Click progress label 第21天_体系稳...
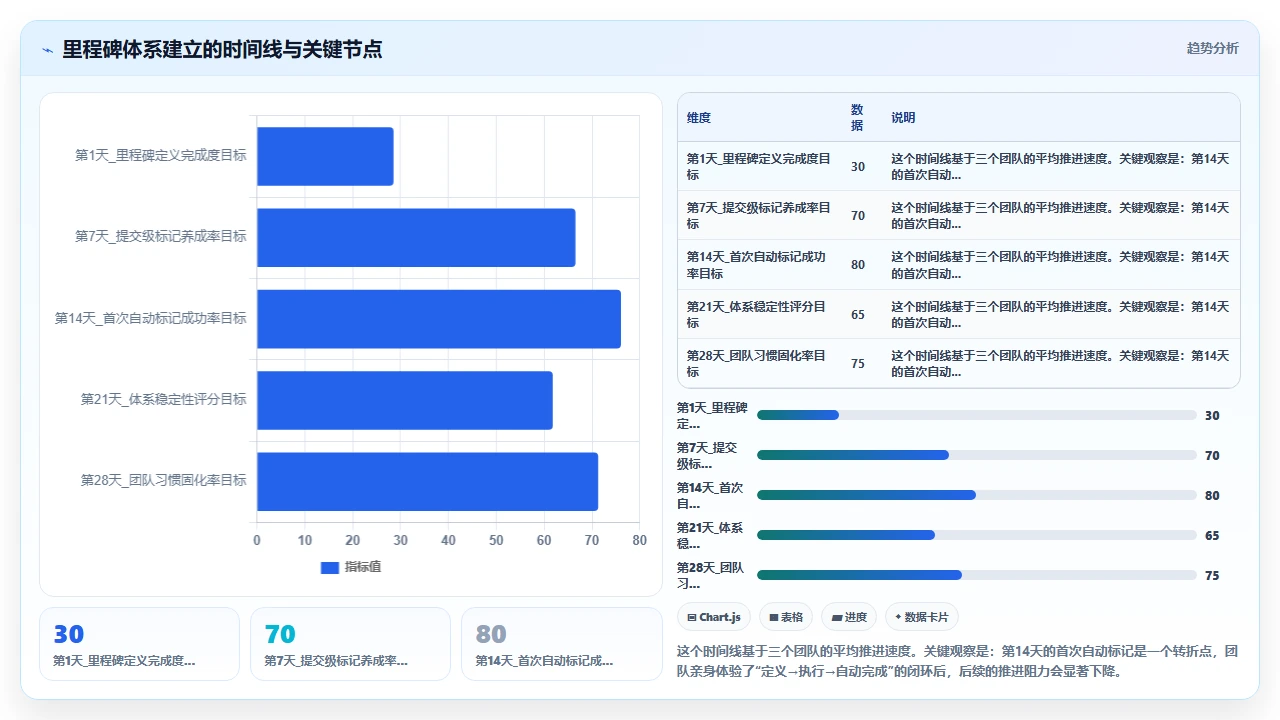Screen dimensions: 1280x720 pyautogui.click(x=712, y=535)
